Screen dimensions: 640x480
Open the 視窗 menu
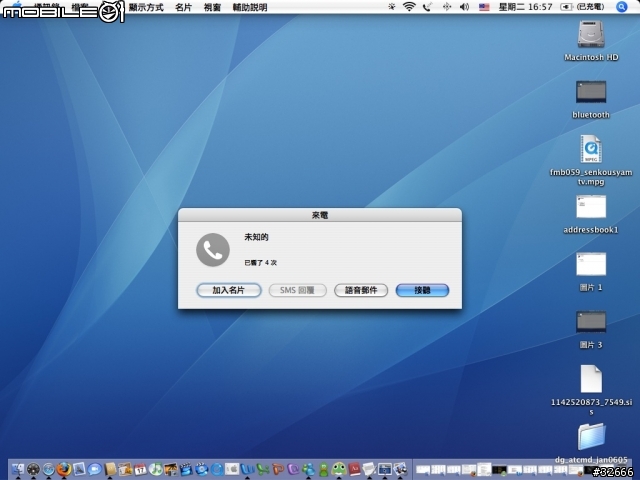[x=212, y=7]
